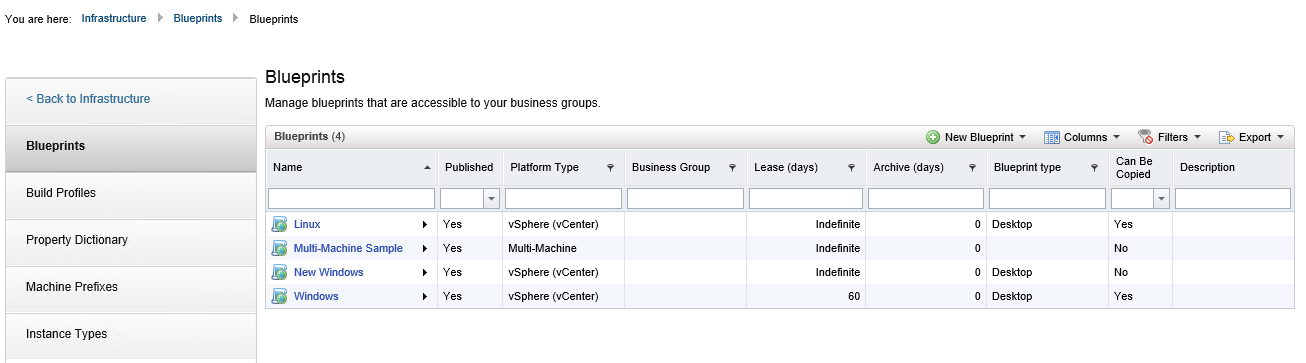
Task: Click the green New Blueprint plus icon
Action: [x=933, y=137]
